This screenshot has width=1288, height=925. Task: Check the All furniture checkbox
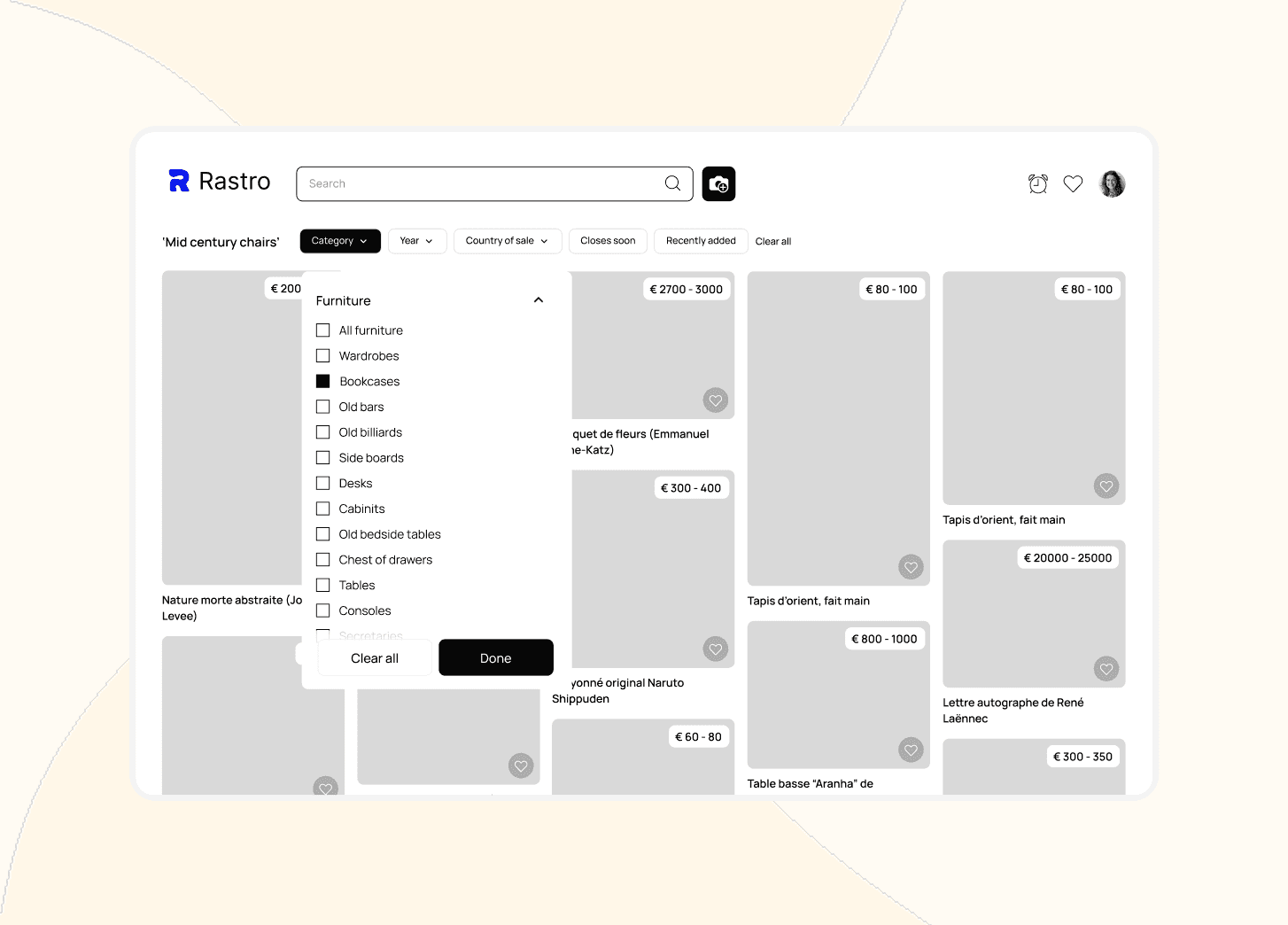pyautogui.click(x=323, y=330)
